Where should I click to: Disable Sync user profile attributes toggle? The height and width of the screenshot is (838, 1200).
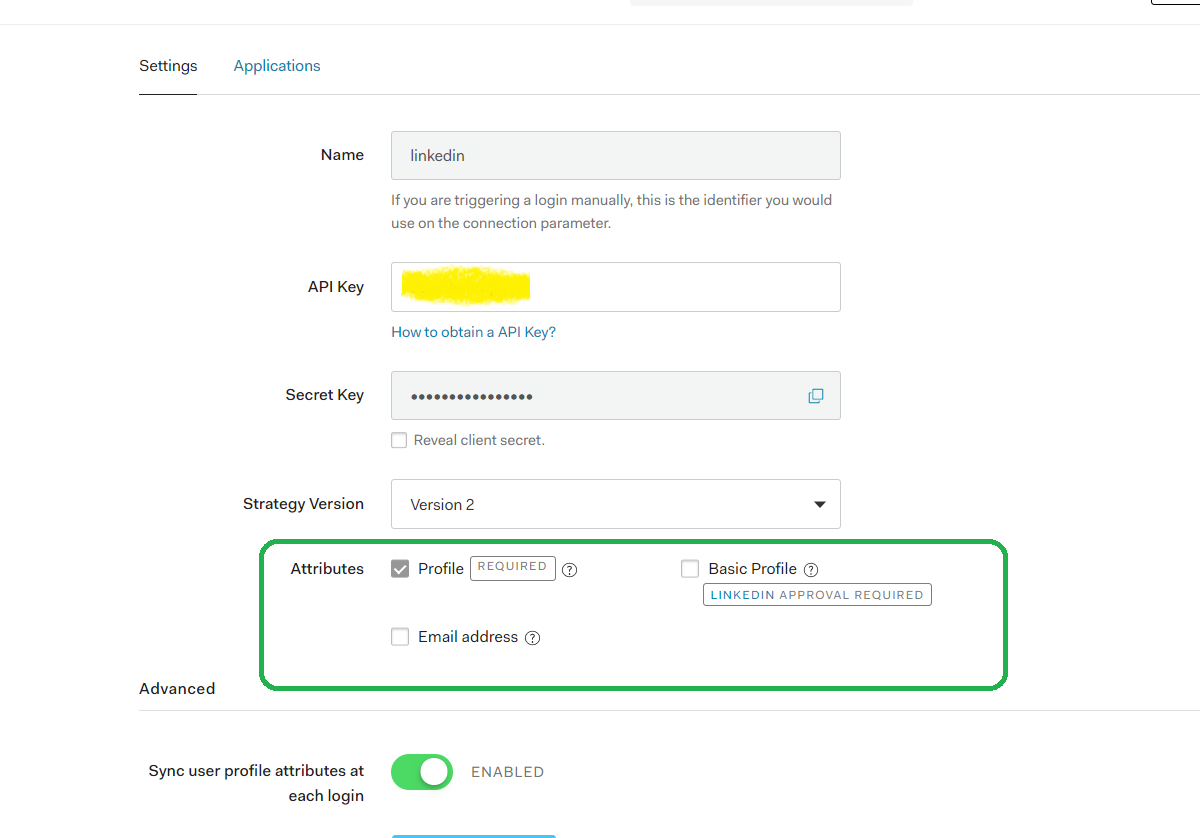(421, 771)
